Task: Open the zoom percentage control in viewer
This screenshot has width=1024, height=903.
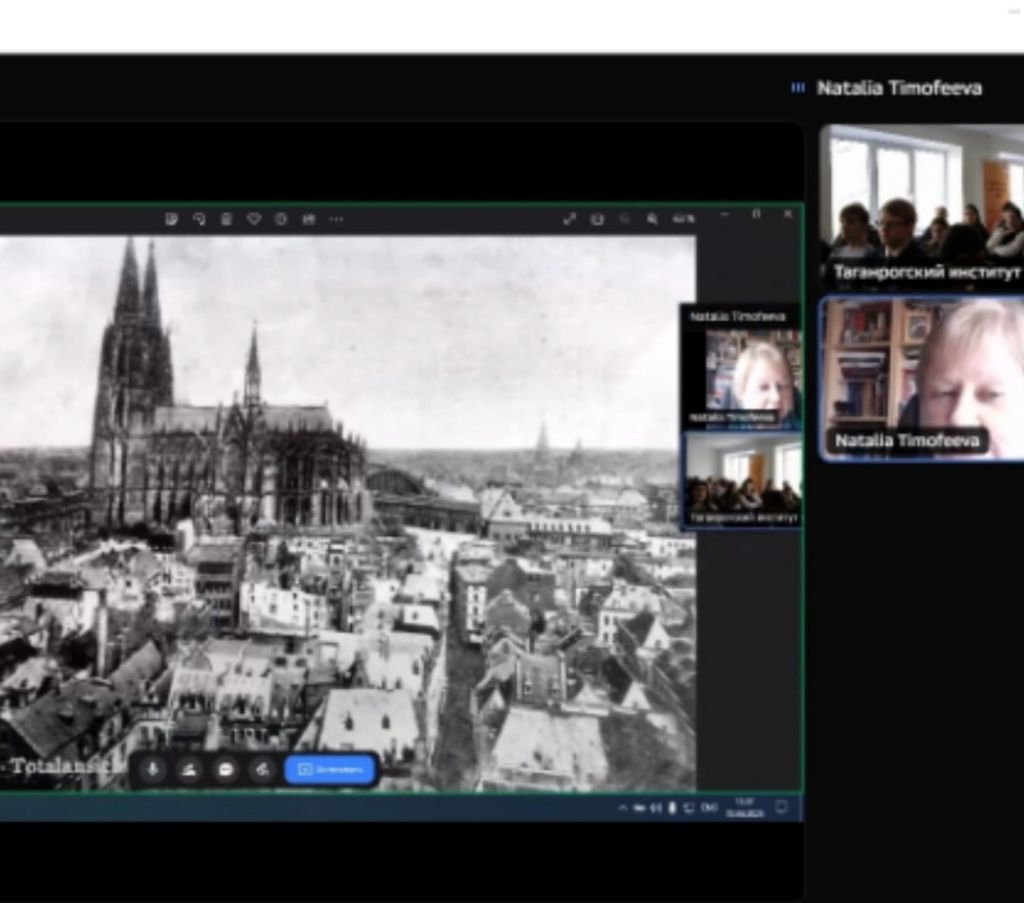Action: pyautogui.click(x=683, y=219)
